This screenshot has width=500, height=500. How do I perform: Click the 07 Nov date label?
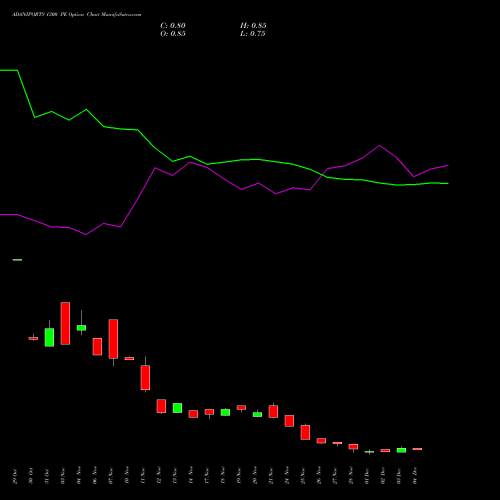(111, 476)
